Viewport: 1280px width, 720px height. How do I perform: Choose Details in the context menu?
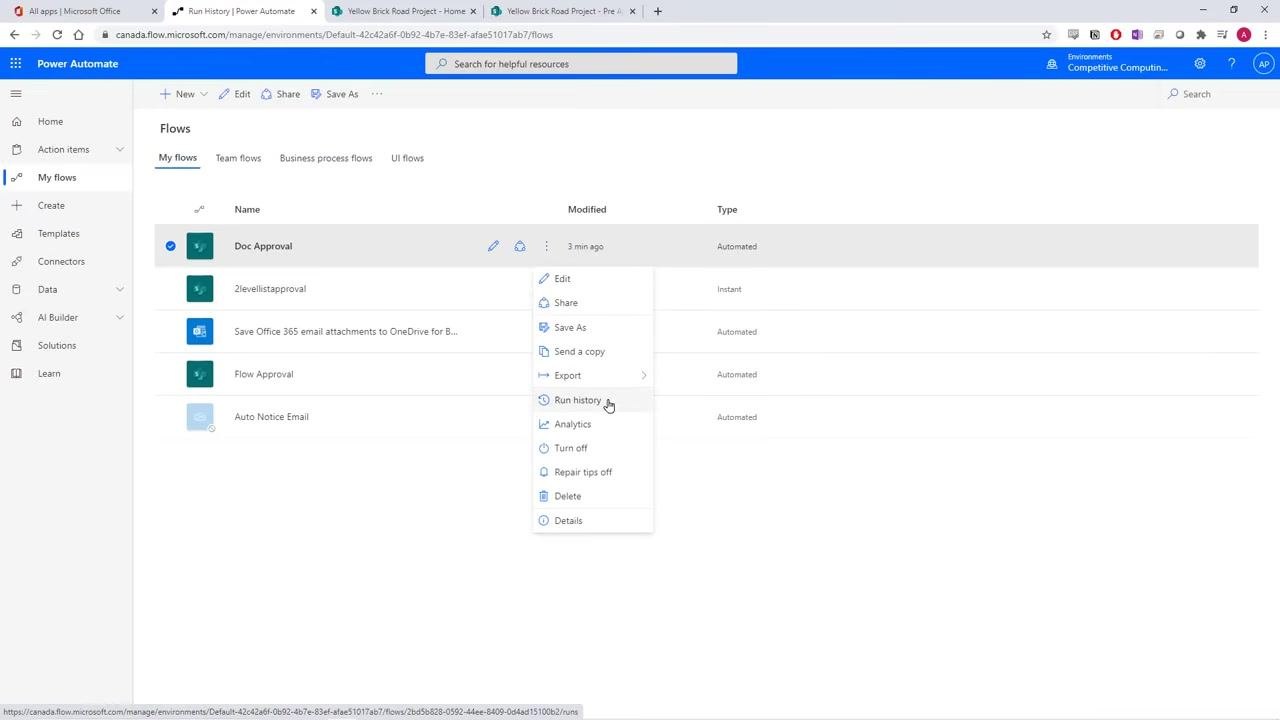[593, 520]
